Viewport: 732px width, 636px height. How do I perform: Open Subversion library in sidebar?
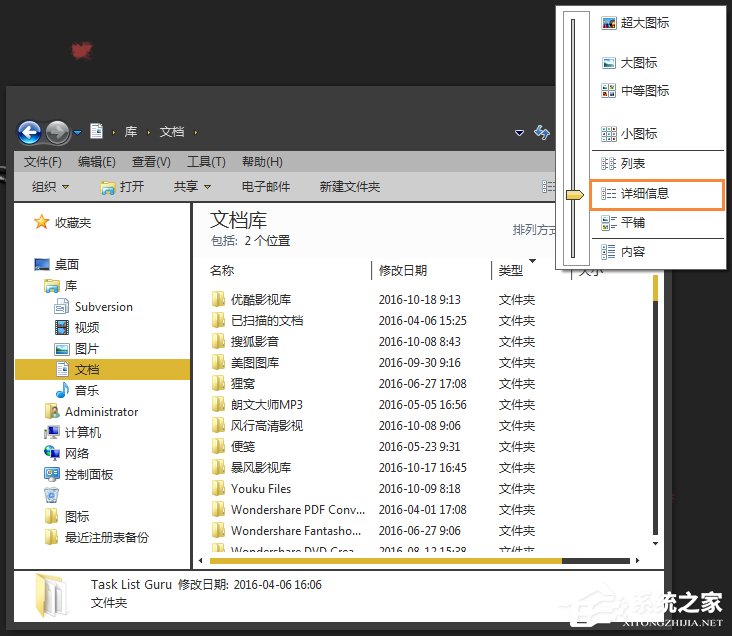(x=94, y=307)
